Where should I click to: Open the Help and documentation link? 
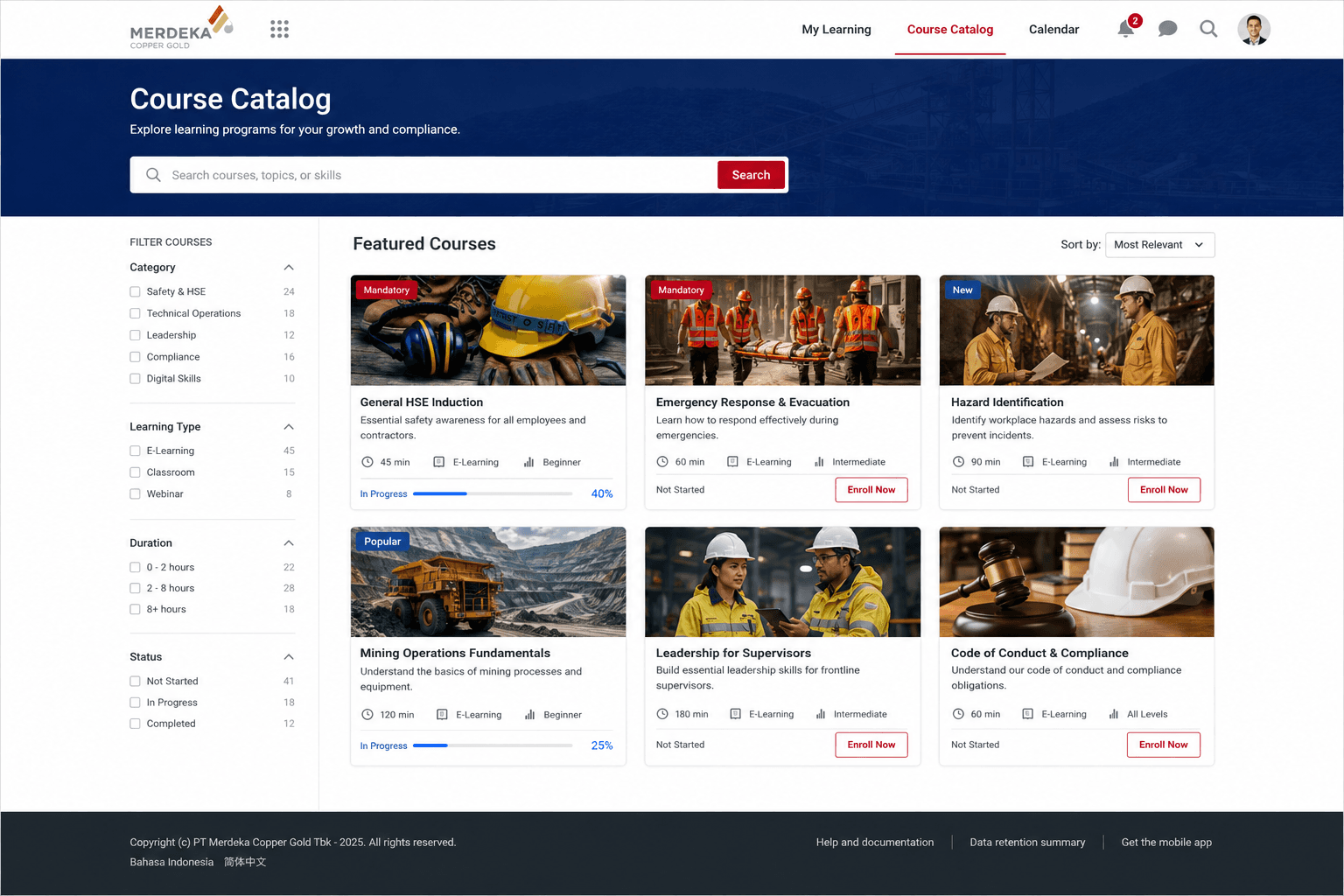[x=875, y=843]
